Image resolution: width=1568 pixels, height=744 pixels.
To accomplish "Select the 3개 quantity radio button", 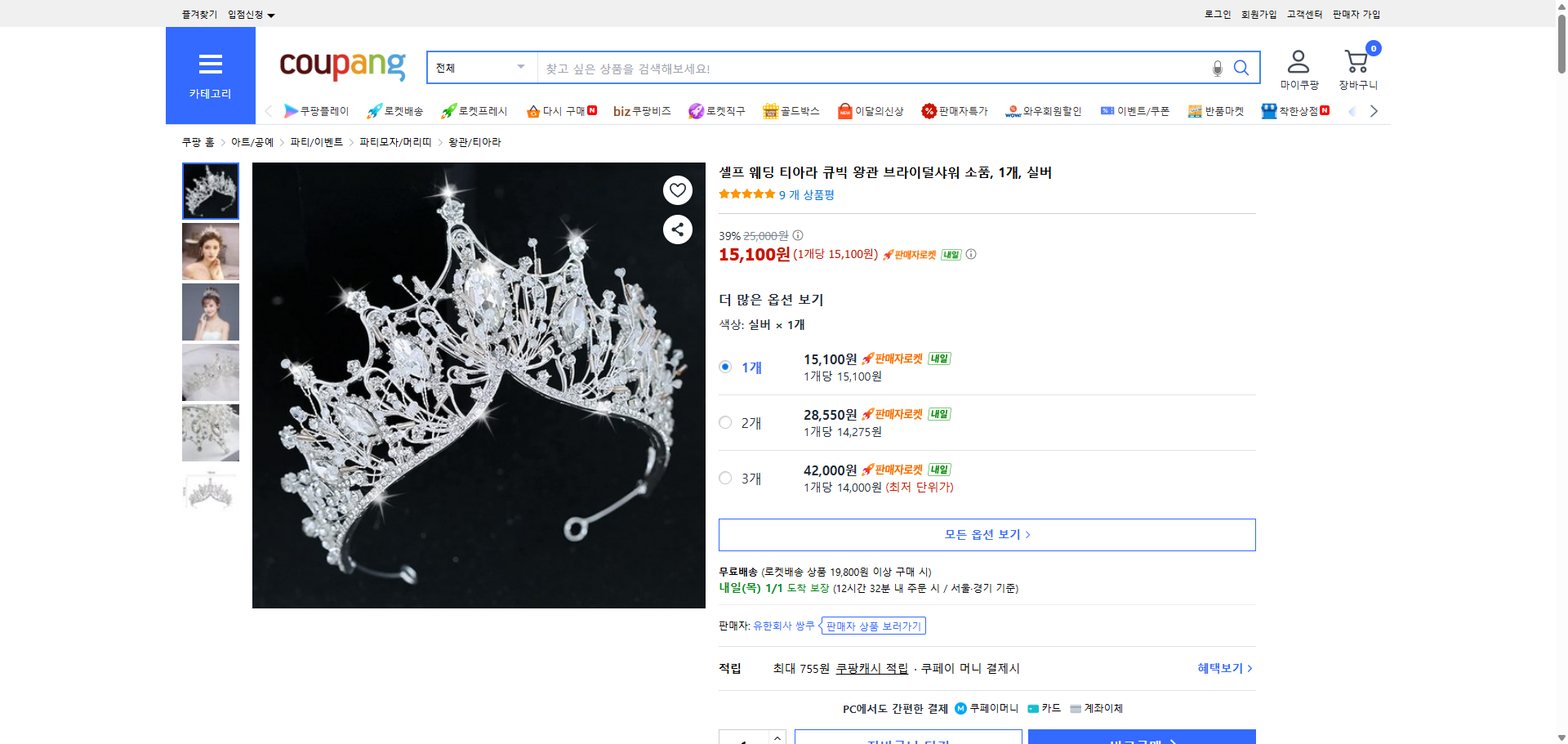I will [724, 478].
